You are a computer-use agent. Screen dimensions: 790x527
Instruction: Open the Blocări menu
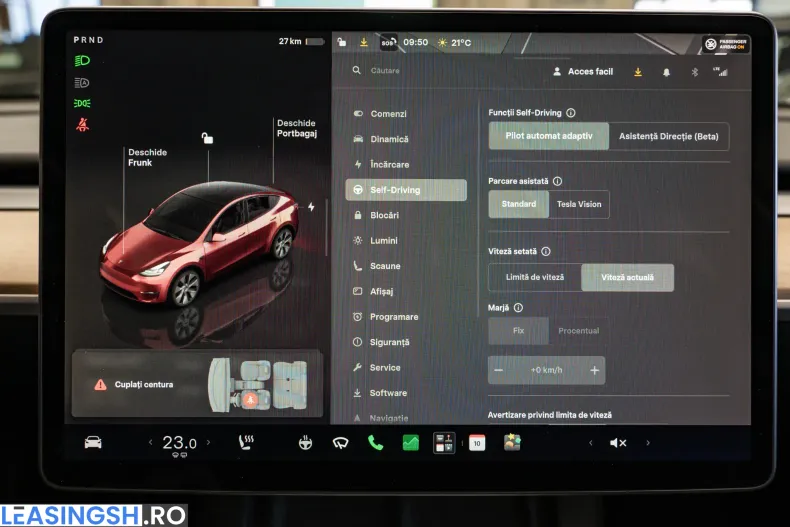tap(406, 215)
